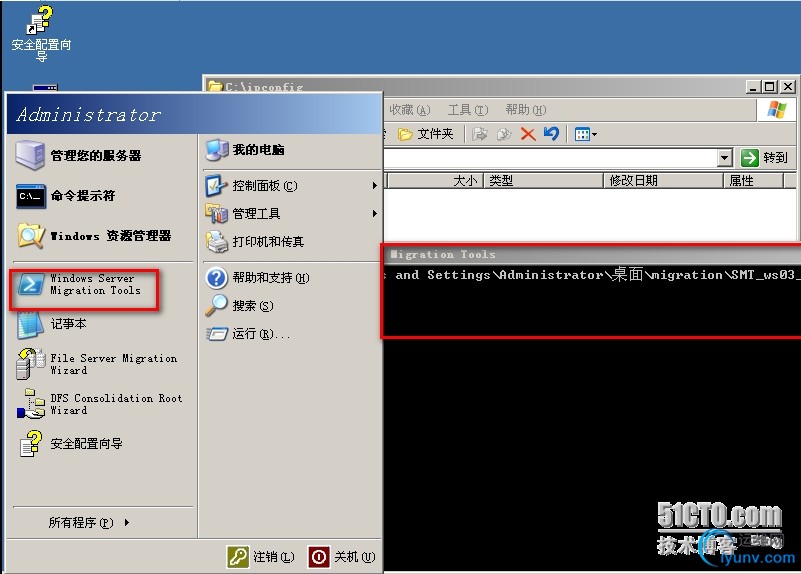Click the Go (转到) button

point(765,158)
